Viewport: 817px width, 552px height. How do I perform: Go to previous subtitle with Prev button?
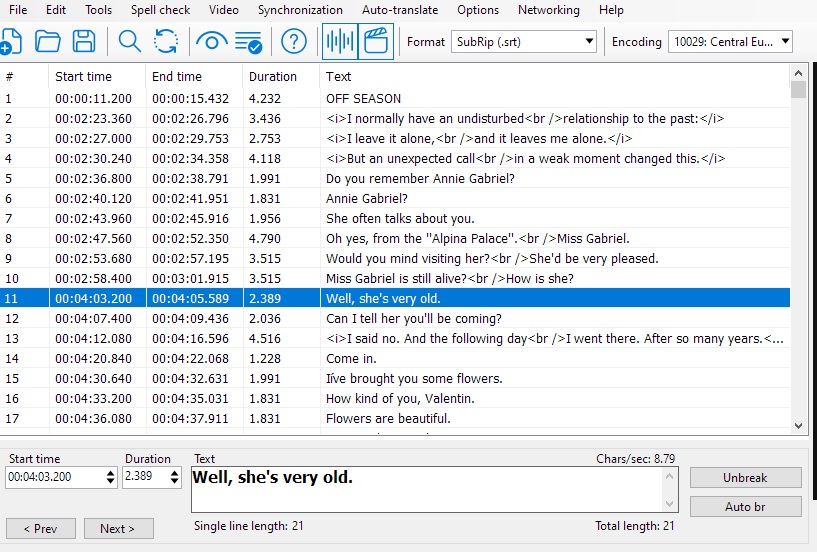[x=41, y=529]
